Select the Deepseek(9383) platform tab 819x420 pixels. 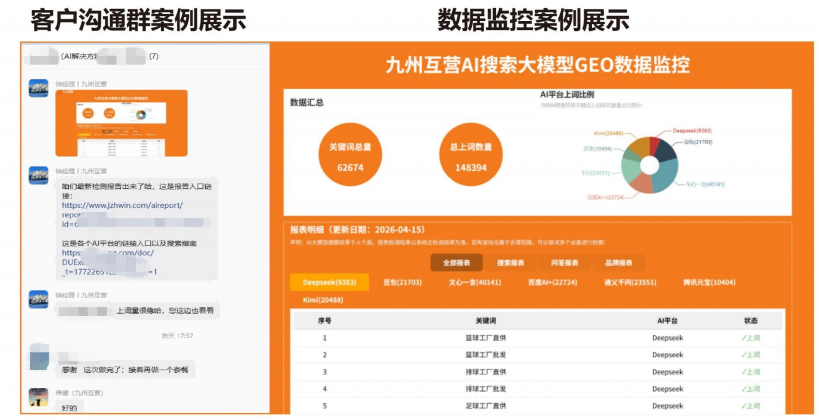[330, 282]
